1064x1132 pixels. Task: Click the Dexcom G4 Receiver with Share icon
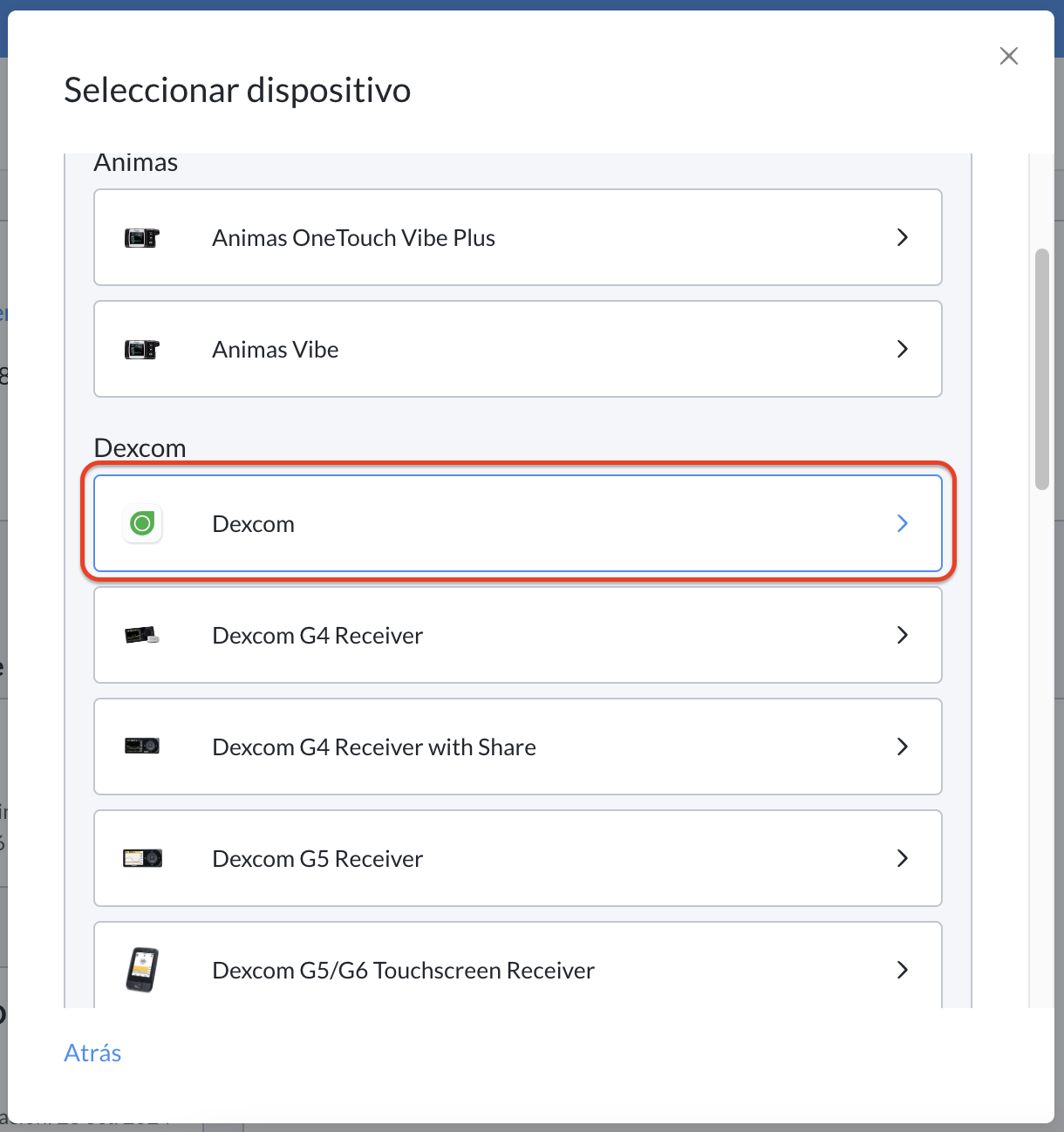pyautogui.click(x=142, y=747)
